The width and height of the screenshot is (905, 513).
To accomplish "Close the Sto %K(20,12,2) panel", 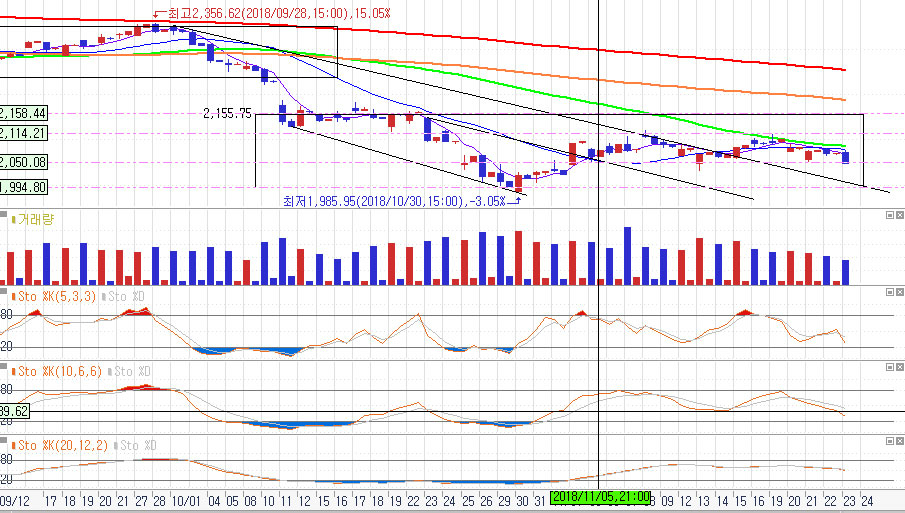I will coord(899,441).
